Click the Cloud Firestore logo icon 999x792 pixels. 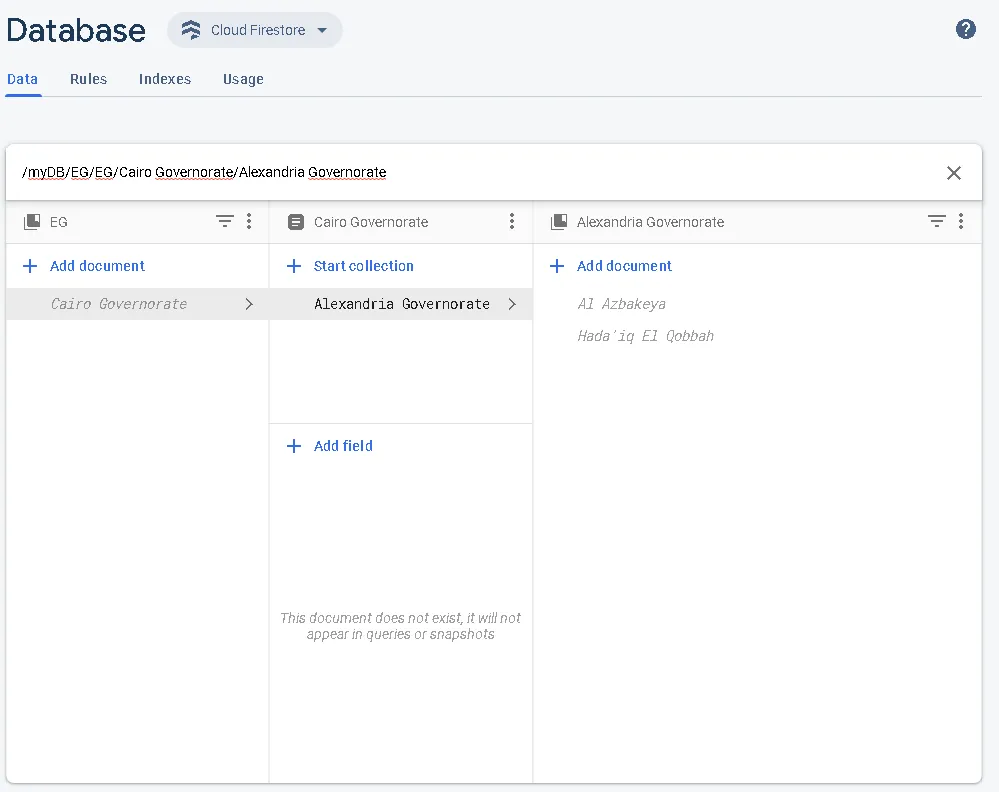point(191,30)
